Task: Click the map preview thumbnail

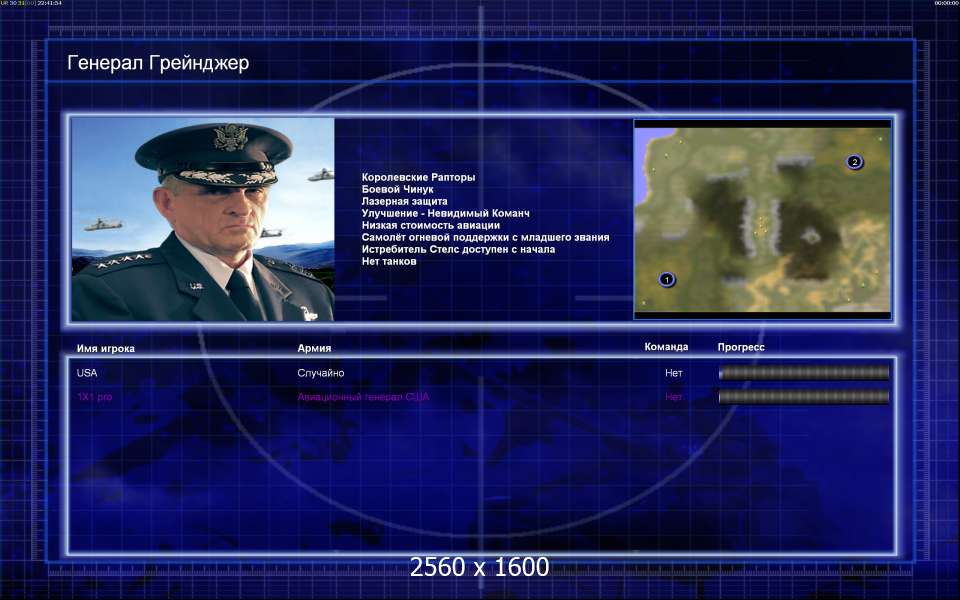Action: [762, 220]
